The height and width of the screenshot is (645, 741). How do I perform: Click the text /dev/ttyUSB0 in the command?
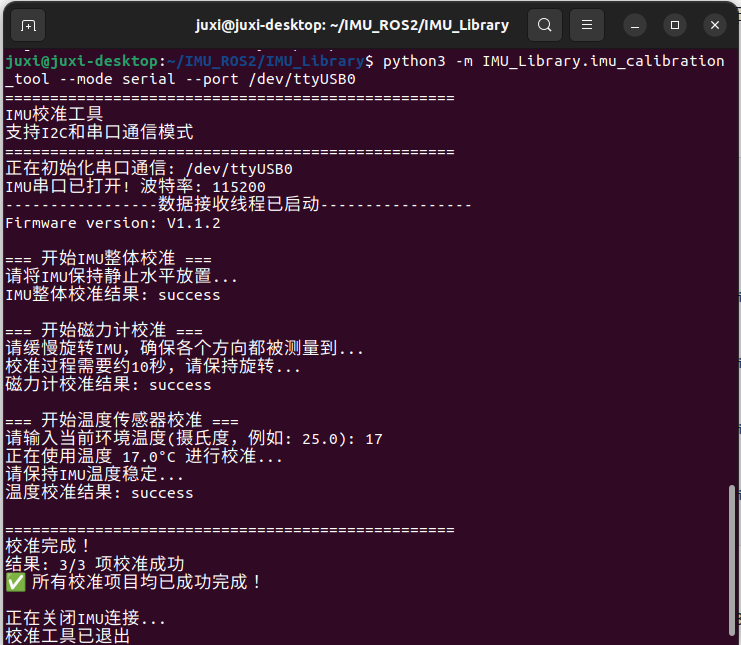(x=302, y=79)
